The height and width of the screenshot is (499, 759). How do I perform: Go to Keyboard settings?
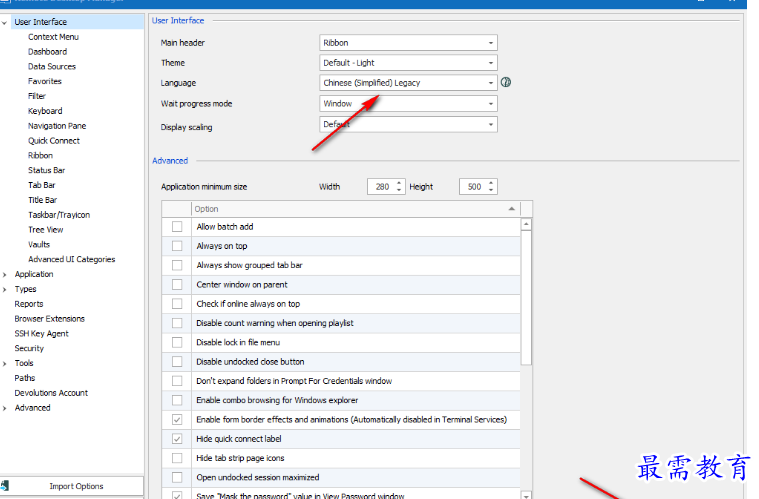point(45,111)
